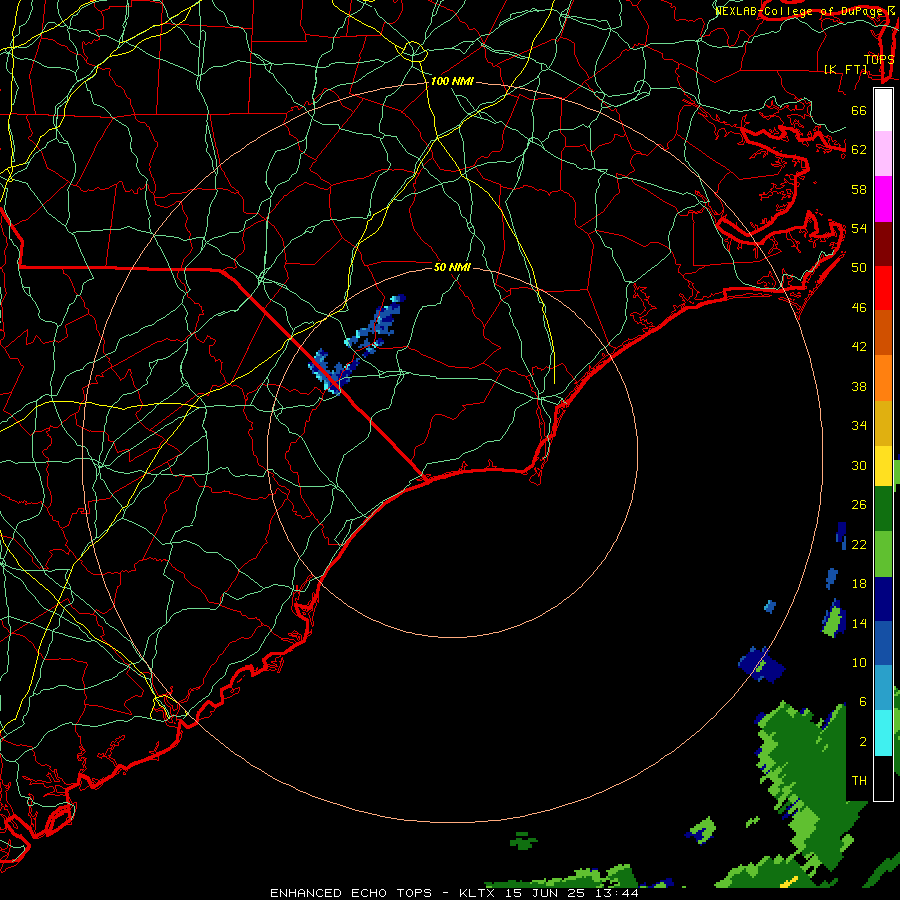900x900 pixels.
Task: Click the gold 38 K FT swatch
Action: 883,424
